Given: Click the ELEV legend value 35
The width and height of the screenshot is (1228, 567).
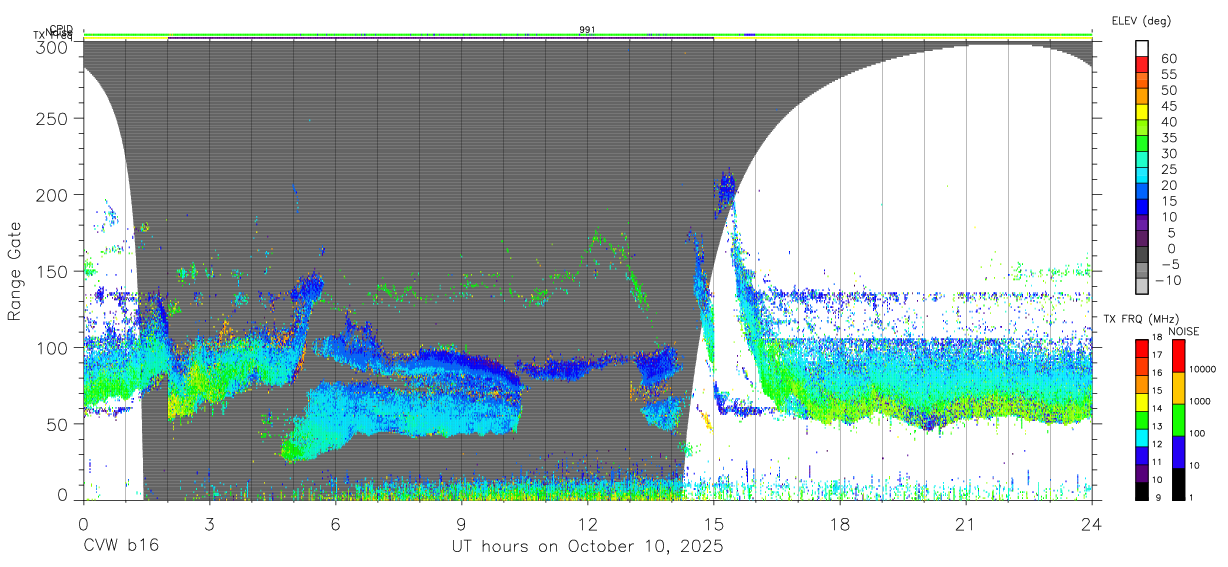Looking at the screenshot, I should tap(1168, 137).
